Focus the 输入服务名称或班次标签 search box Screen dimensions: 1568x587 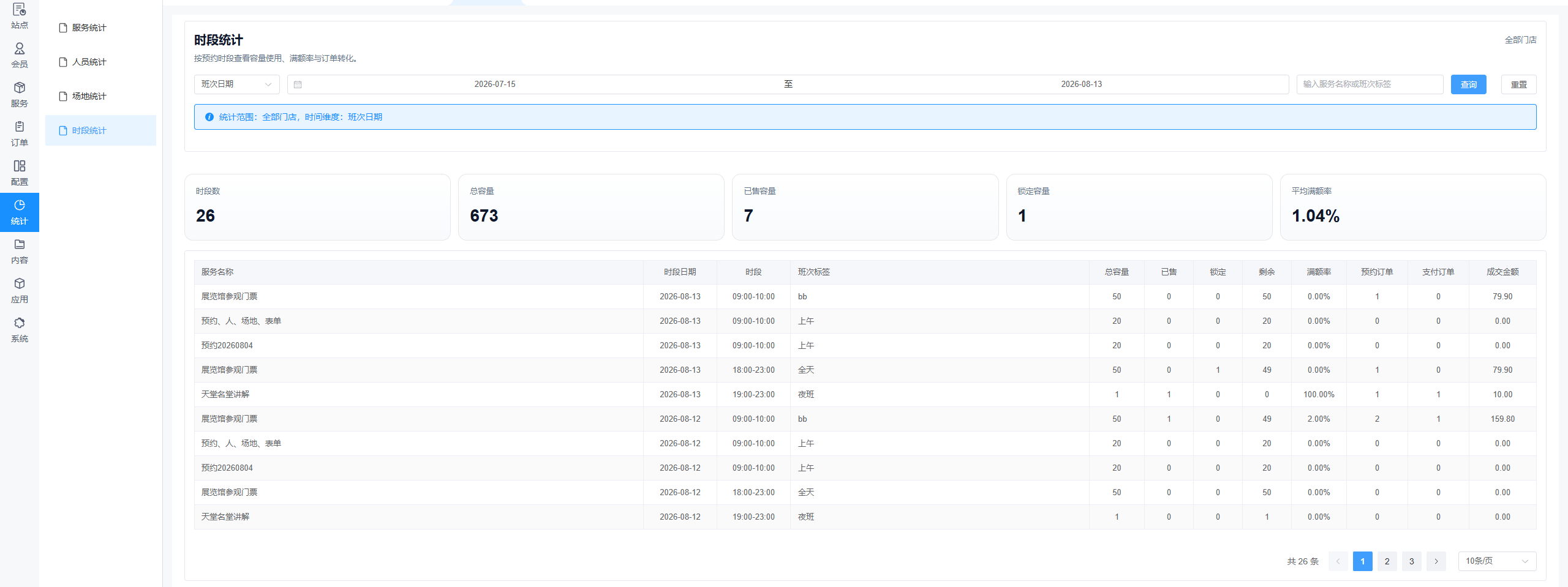[1370, 84]
